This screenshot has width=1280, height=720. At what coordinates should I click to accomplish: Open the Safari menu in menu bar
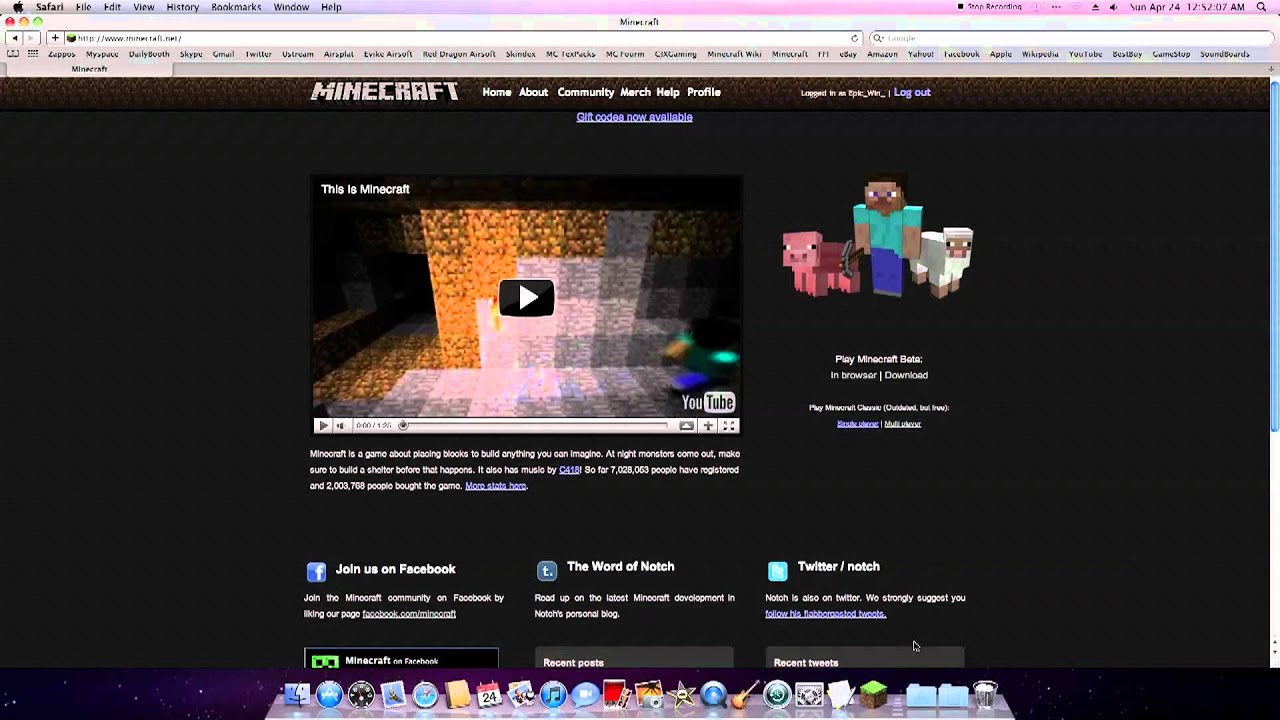point(49,7)
